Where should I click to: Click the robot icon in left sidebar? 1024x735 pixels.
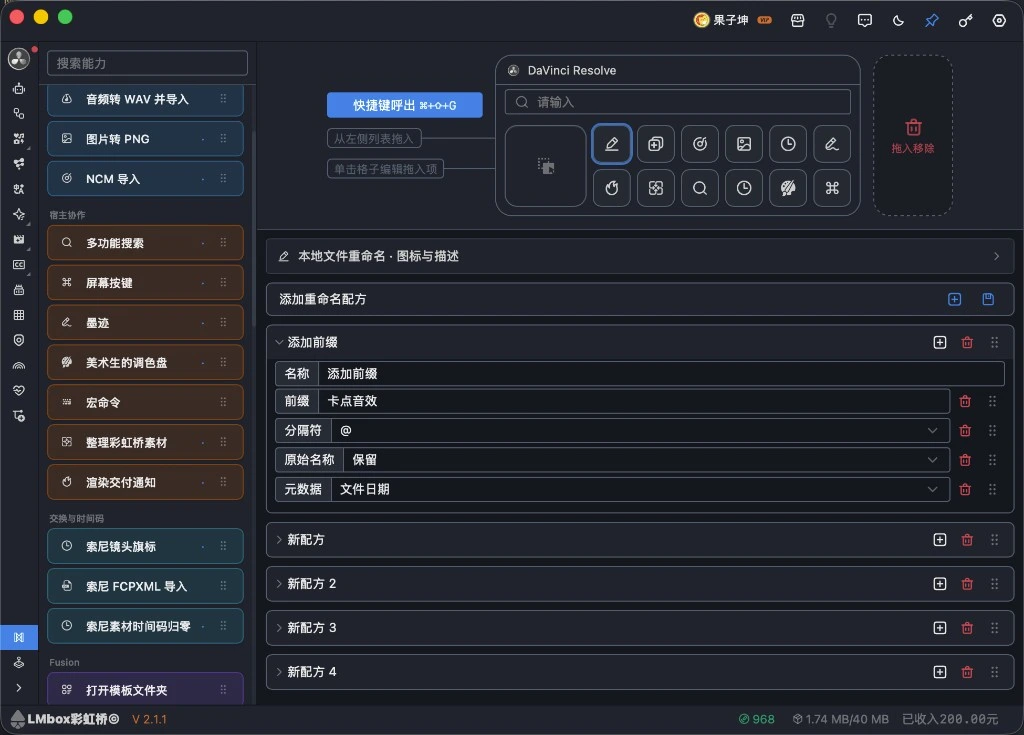19,88
